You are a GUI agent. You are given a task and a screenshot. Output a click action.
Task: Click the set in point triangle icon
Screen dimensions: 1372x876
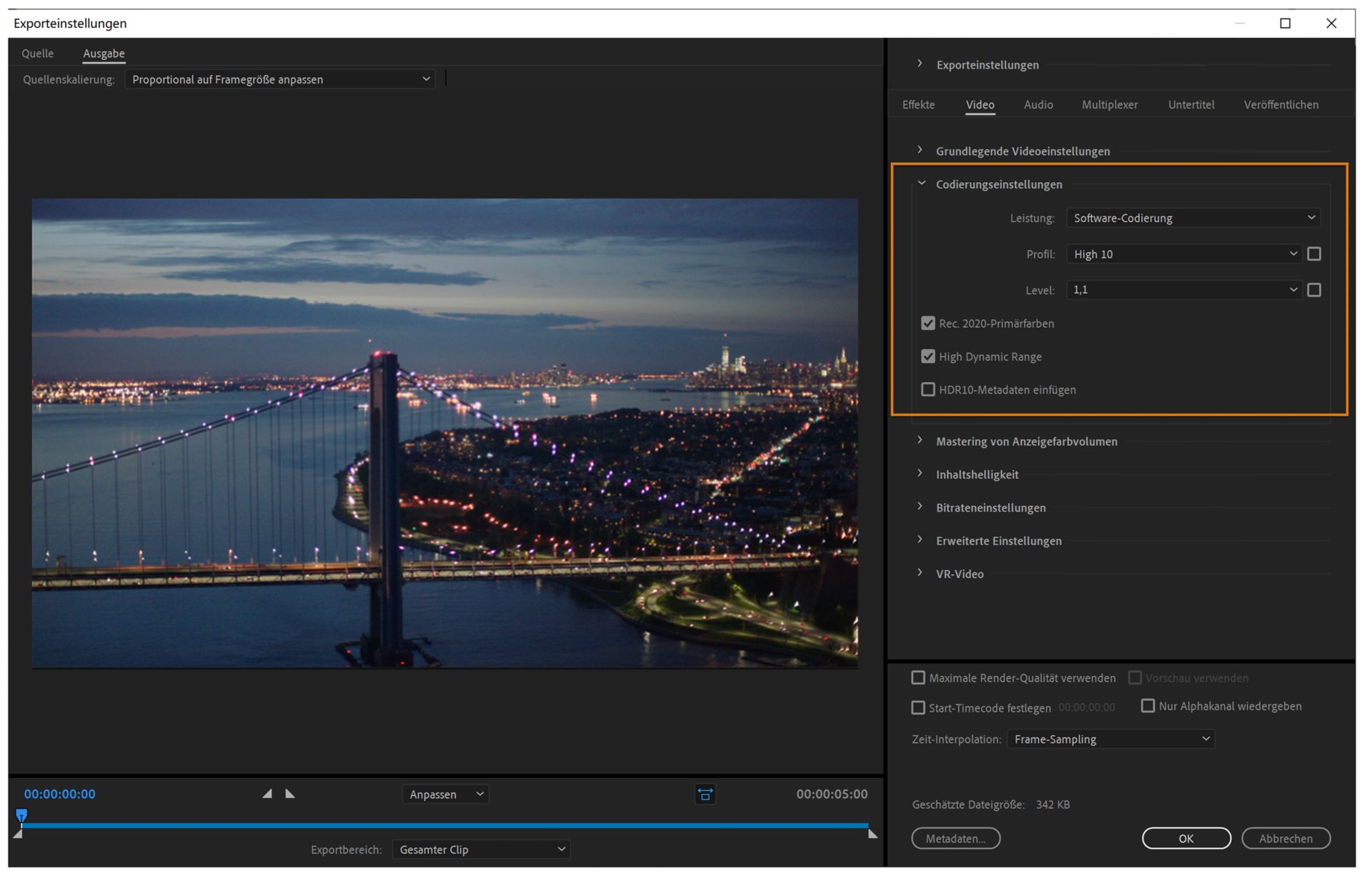pyautogui.click(x=267, y=794)
